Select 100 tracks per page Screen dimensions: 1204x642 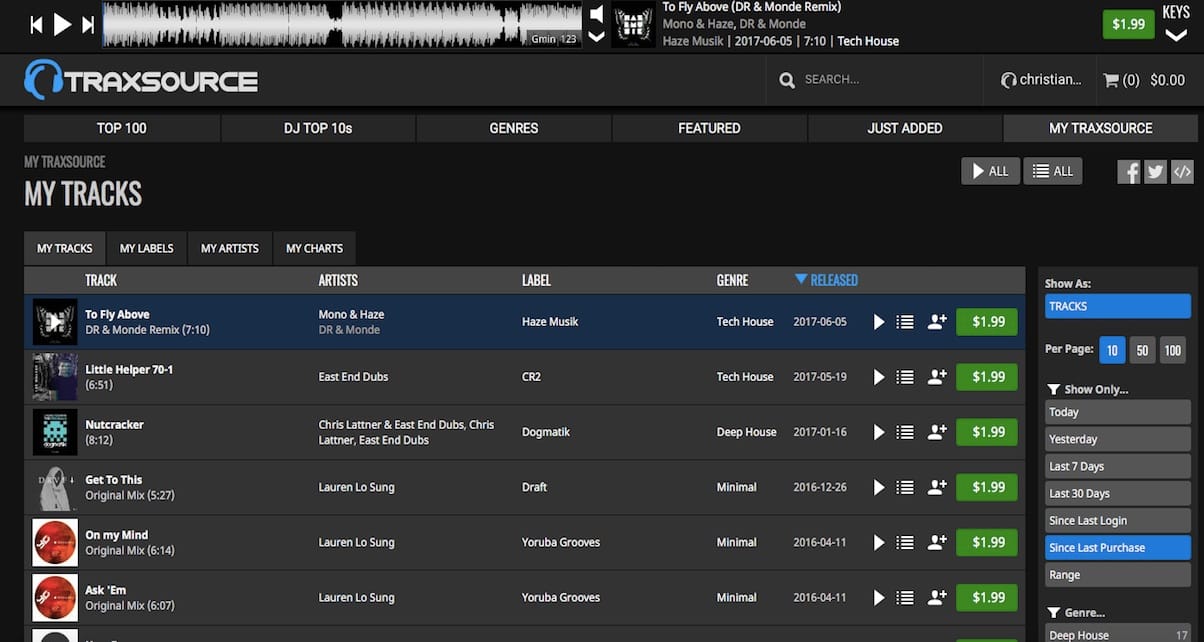point(1172,350)
